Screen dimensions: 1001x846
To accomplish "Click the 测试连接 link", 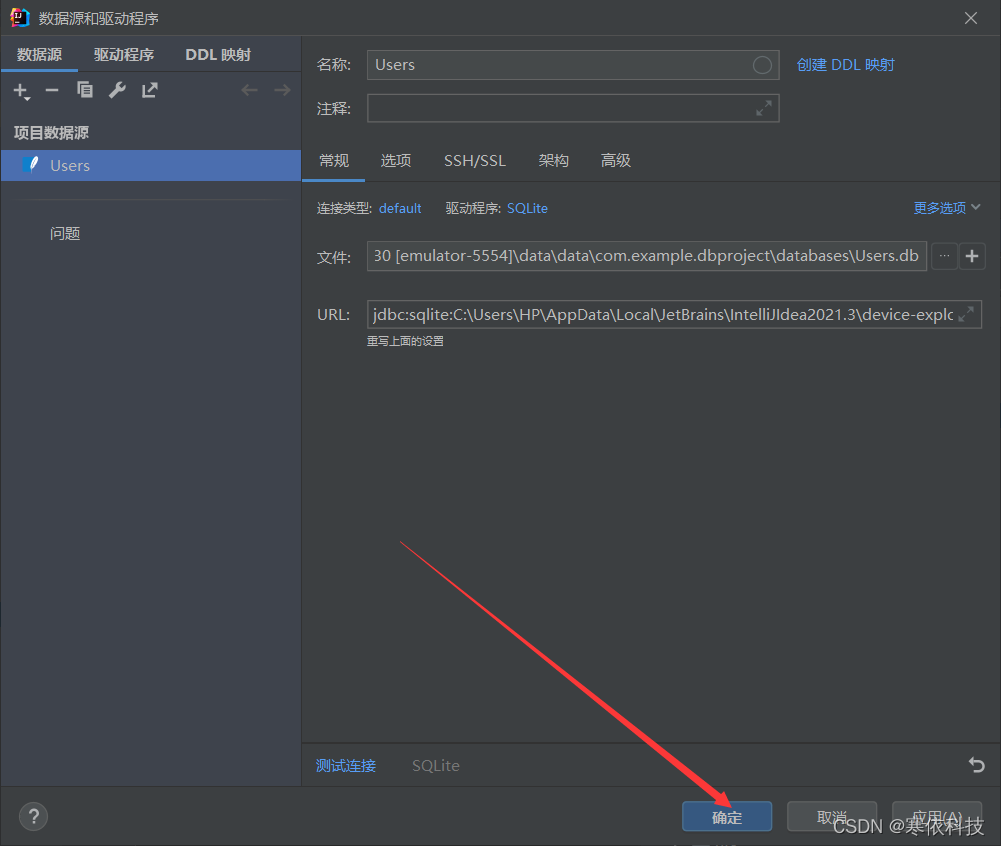I will click(x=346, y=766).
